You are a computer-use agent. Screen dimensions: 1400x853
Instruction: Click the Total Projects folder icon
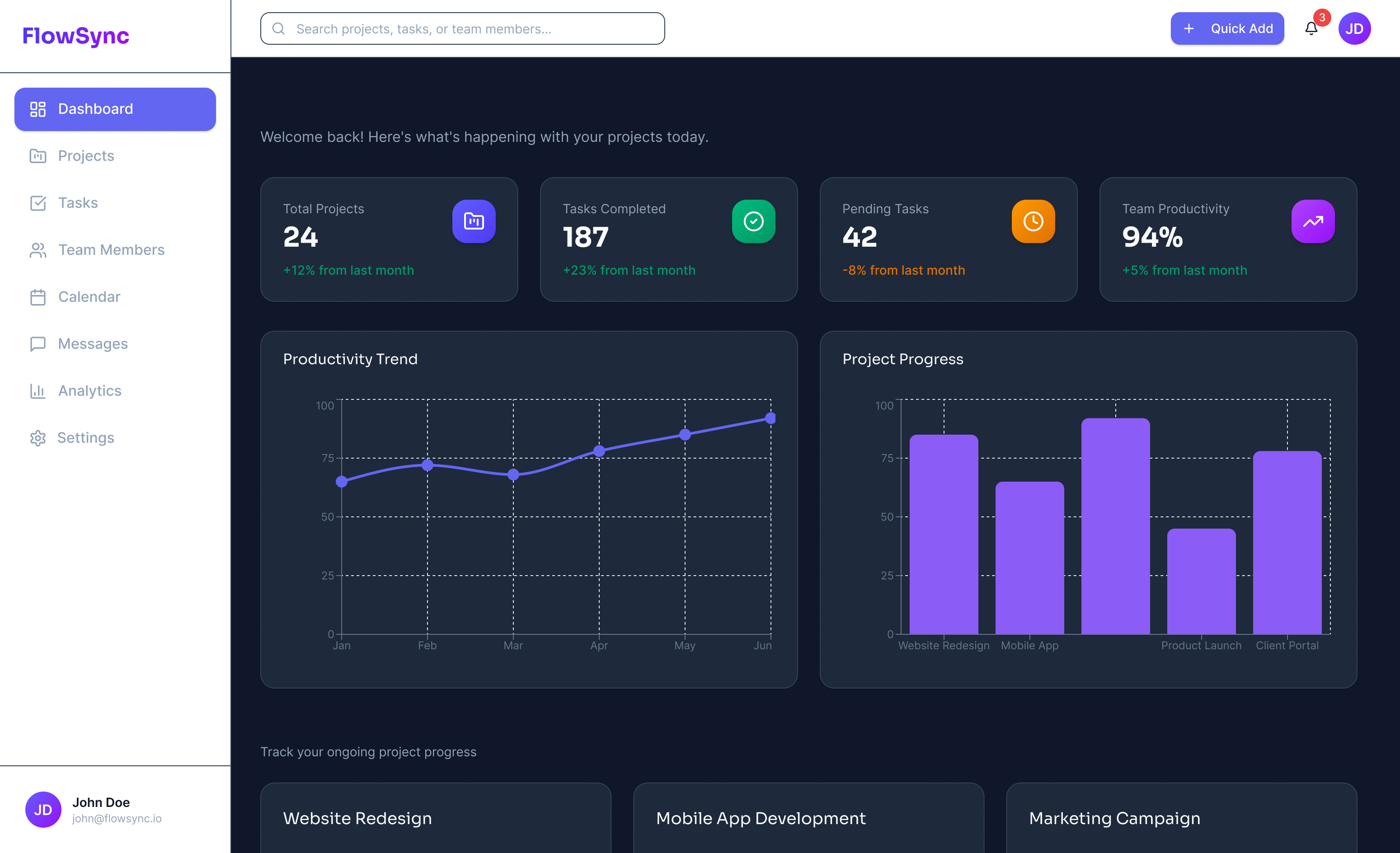click(474, 221)
